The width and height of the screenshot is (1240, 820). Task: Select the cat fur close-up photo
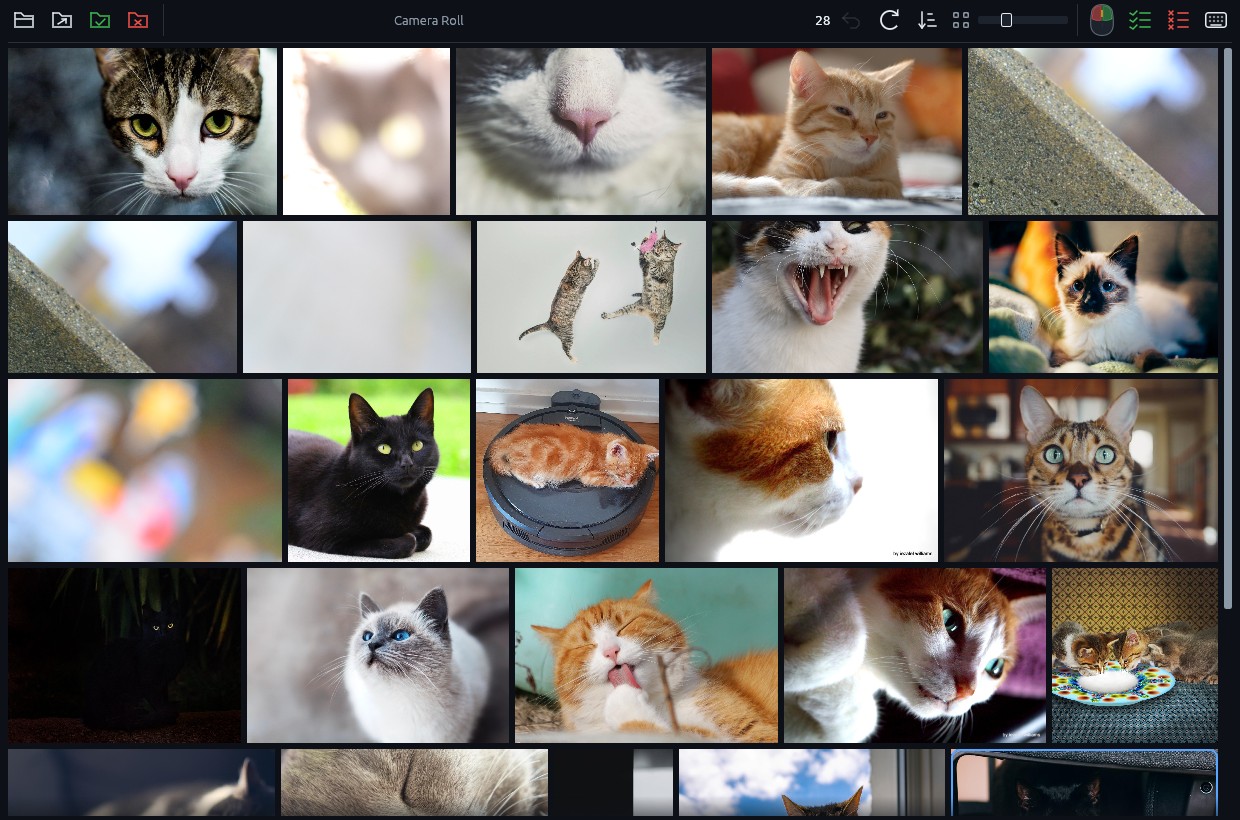pos(414,783)
